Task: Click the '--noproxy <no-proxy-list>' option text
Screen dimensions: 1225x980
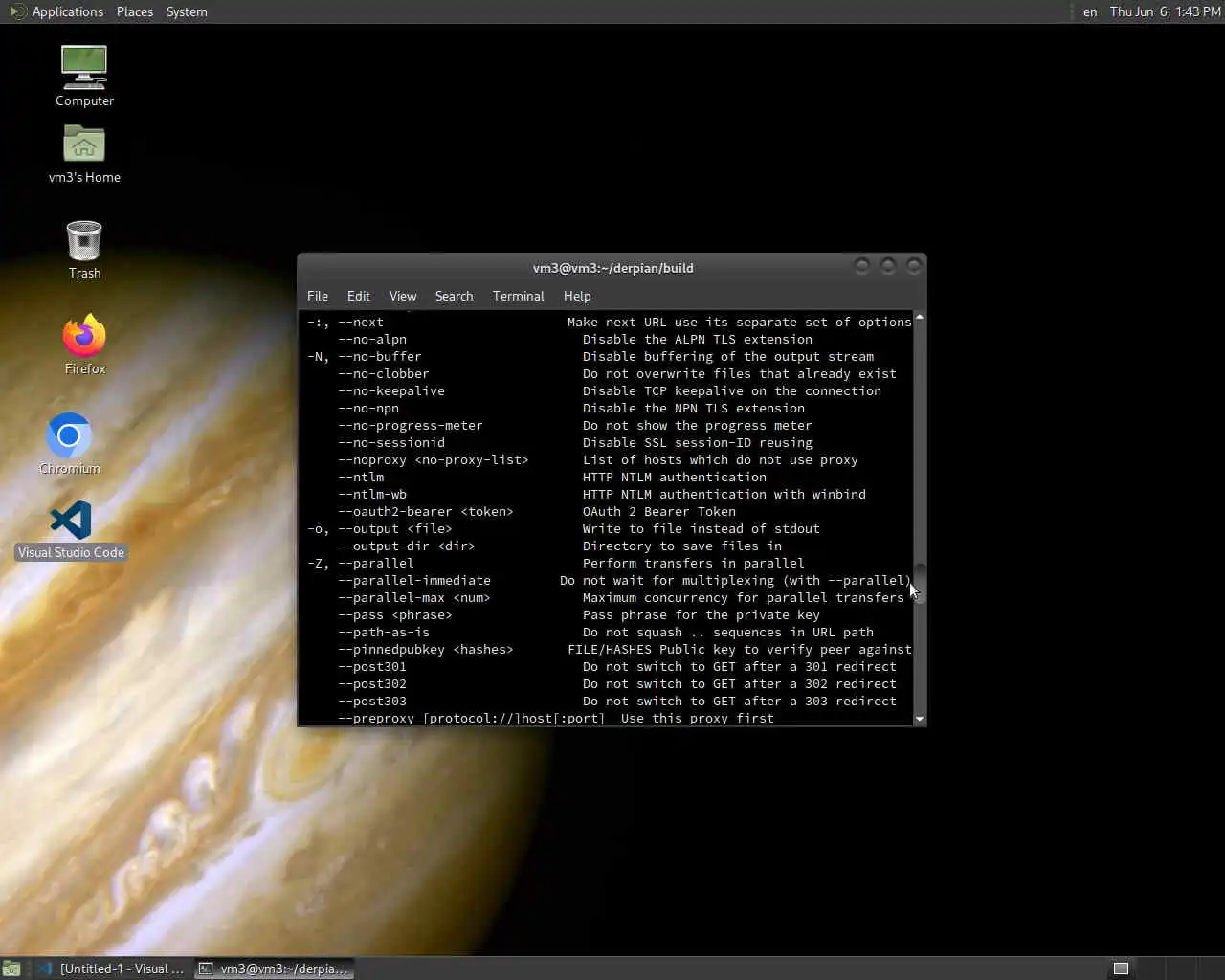Action: pyautogui.click(x=434, y=459)
